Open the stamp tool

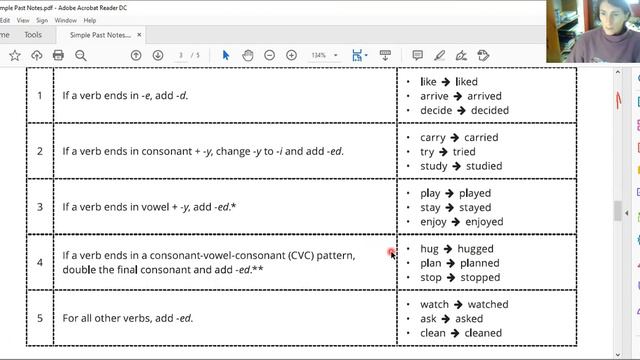[483, 56]
